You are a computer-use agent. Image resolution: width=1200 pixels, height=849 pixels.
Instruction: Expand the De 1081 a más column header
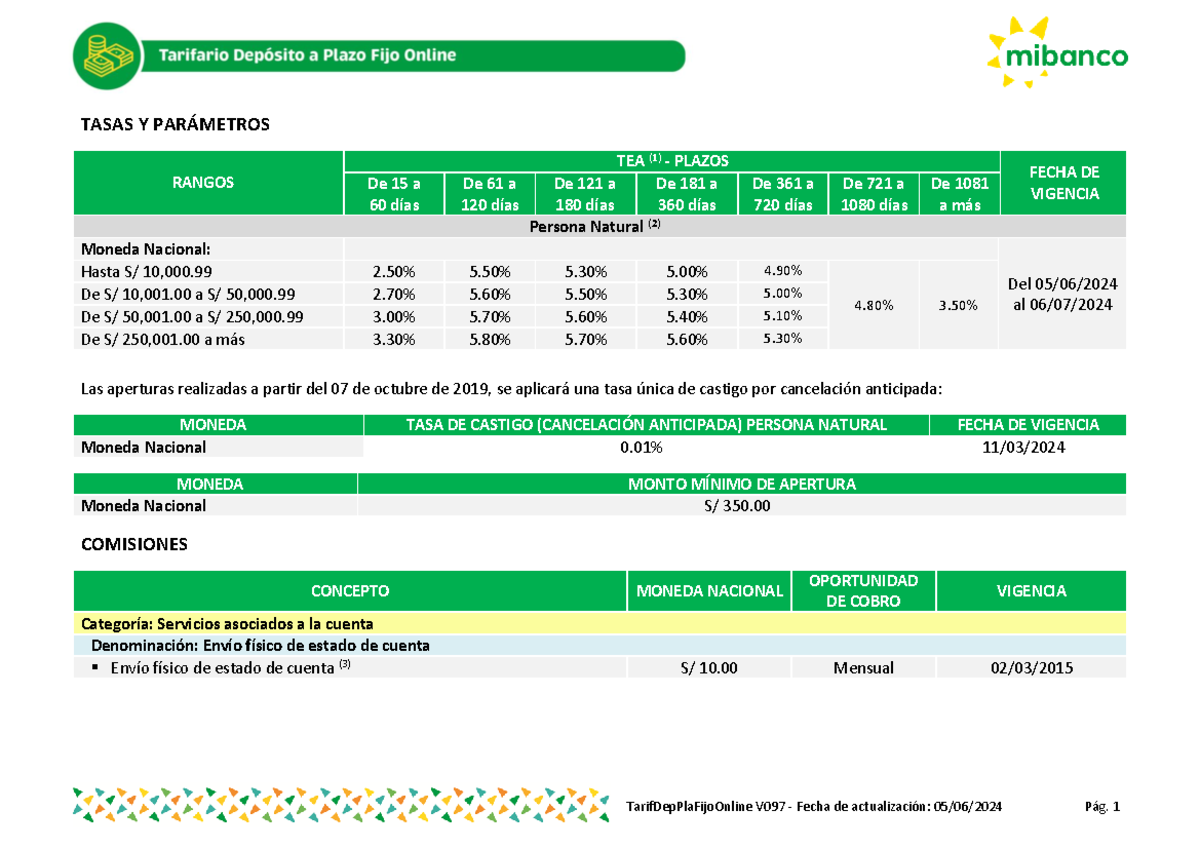pyautogui.click(x=958, y=193)
